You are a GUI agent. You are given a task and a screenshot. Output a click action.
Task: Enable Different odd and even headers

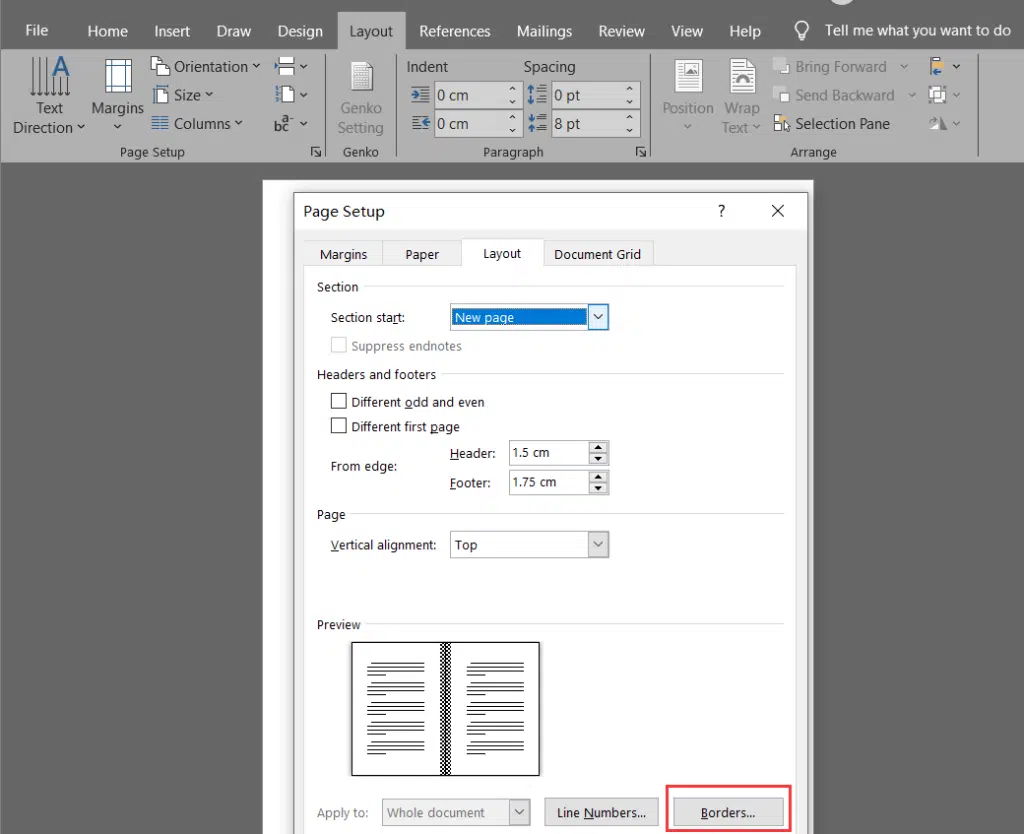pos(339,401)
